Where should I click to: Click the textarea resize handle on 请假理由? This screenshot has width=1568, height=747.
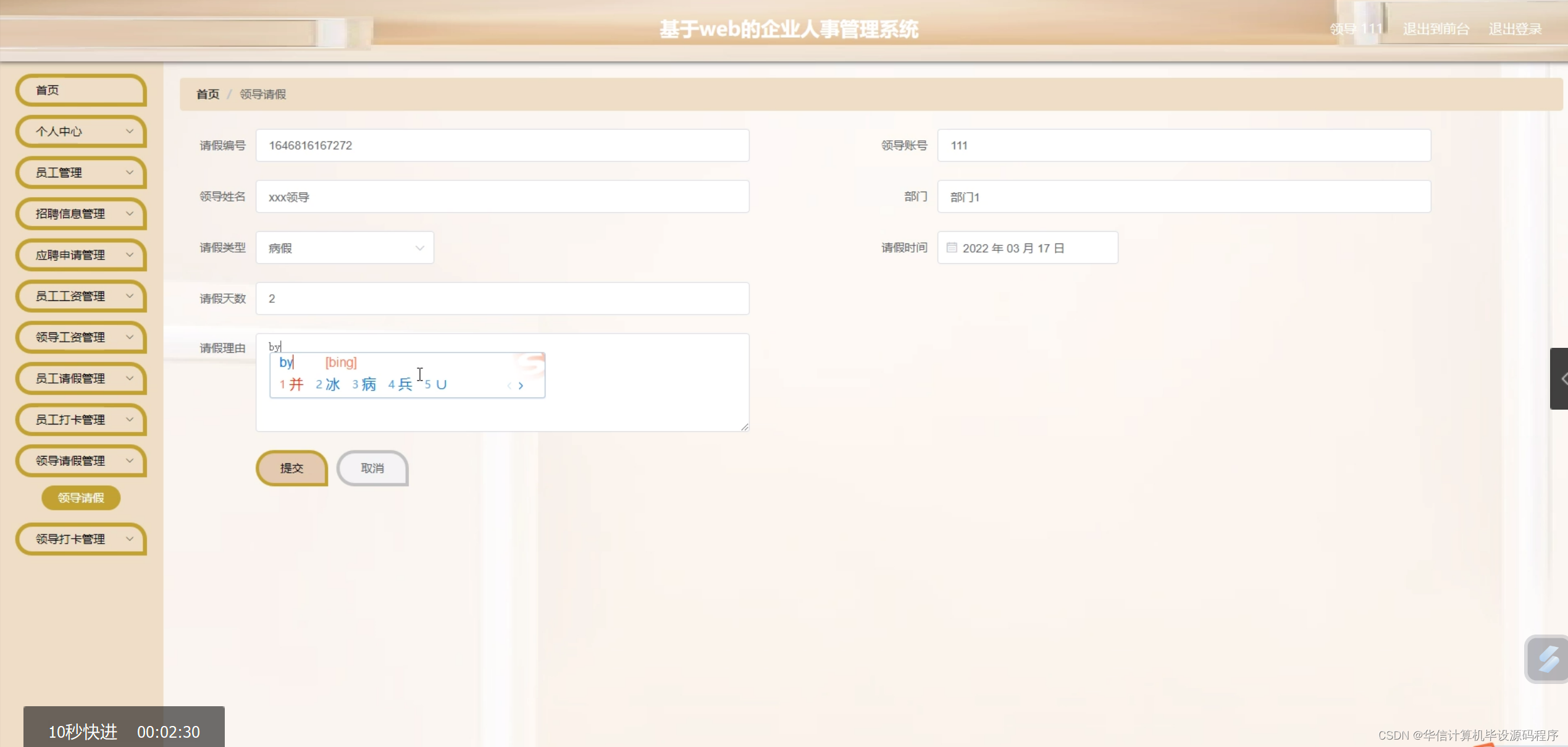click(744, 426)
